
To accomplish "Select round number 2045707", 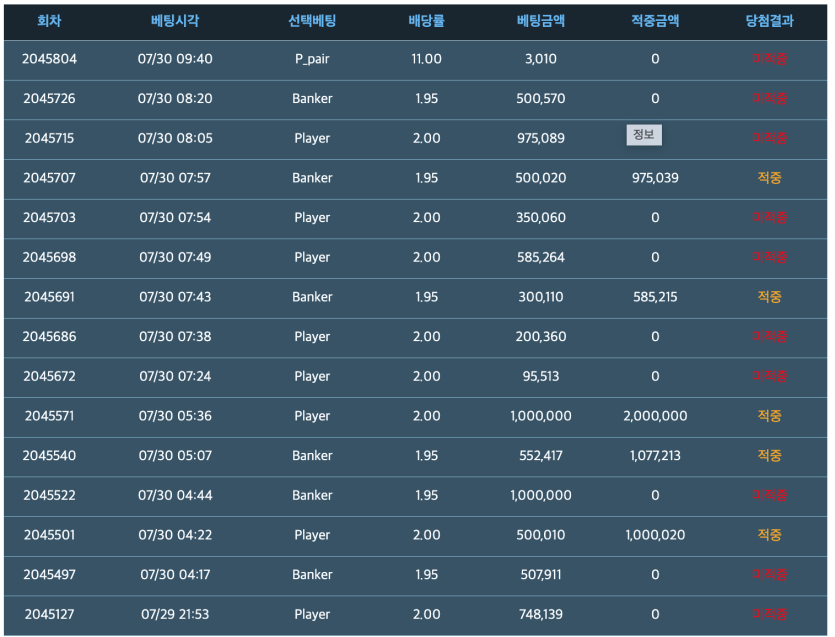I will pos(49,178).
